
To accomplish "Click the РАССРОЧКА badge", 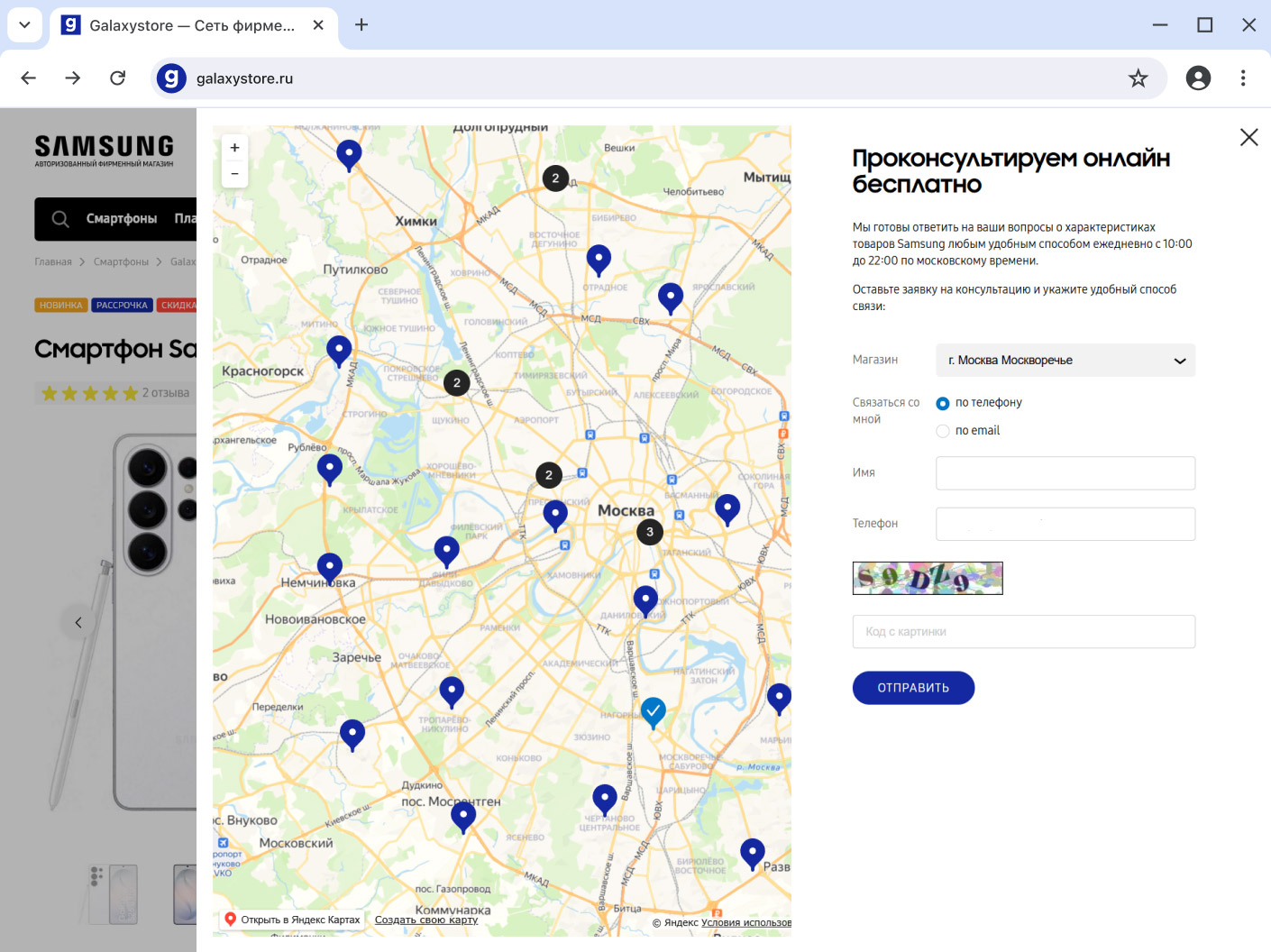I will coord(122,306).
